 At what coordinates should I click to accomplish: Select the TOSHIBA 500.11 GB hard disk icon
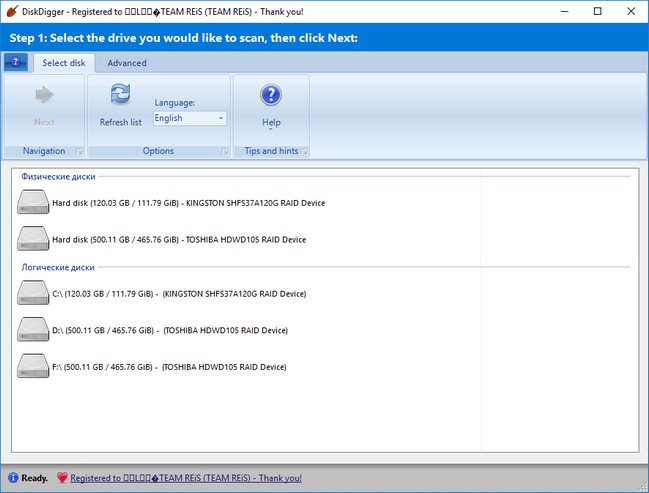click(33, 240)
